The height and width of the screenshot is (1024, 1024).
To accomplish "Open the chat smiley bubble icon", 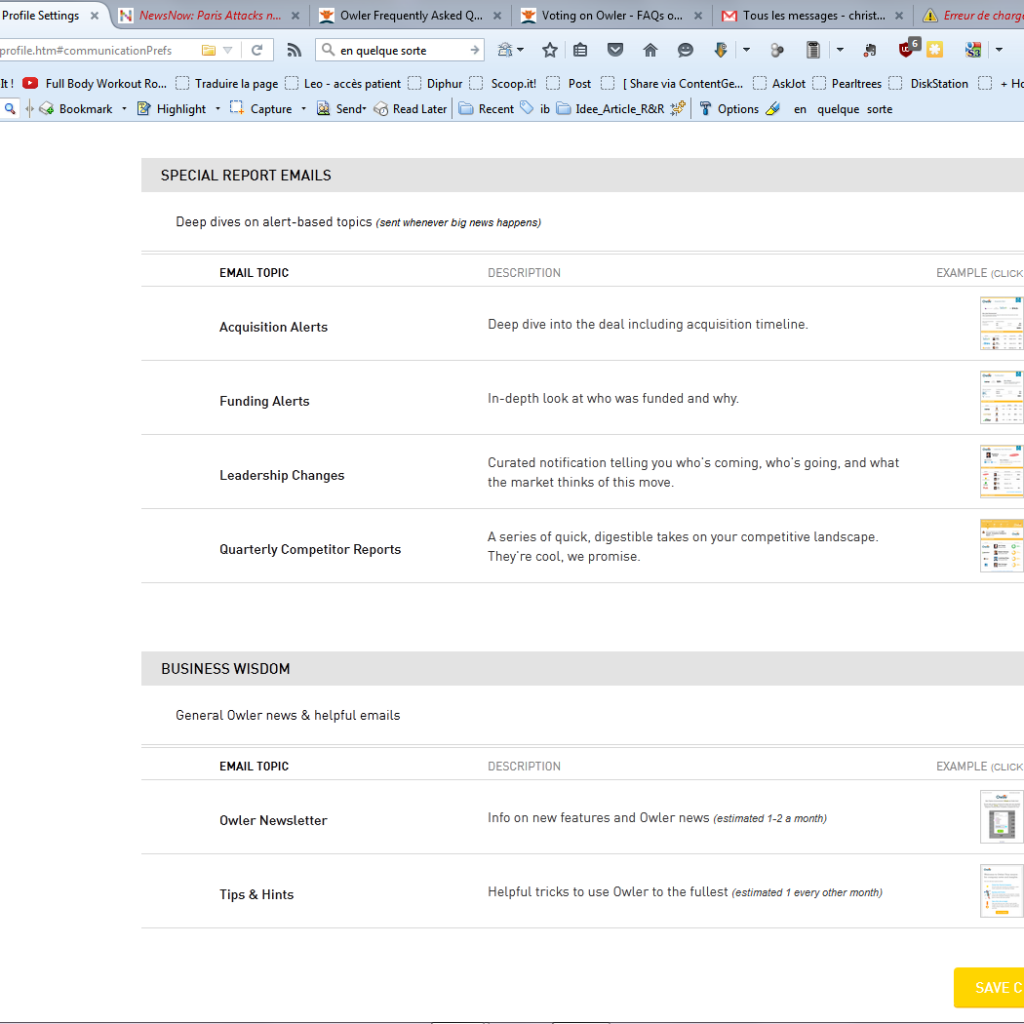I will click(685, 50).
